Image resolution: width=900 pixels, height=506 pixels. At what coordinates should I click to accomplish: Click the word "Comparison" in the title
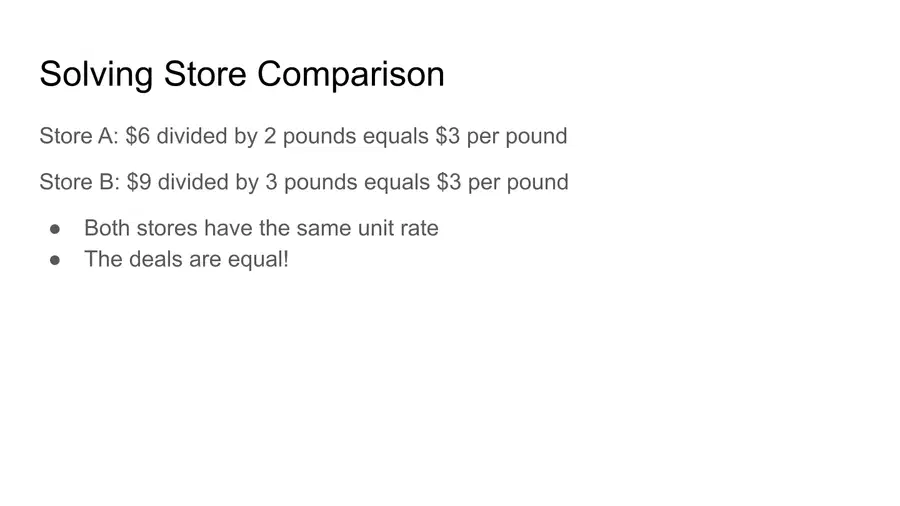pos(351,76)
